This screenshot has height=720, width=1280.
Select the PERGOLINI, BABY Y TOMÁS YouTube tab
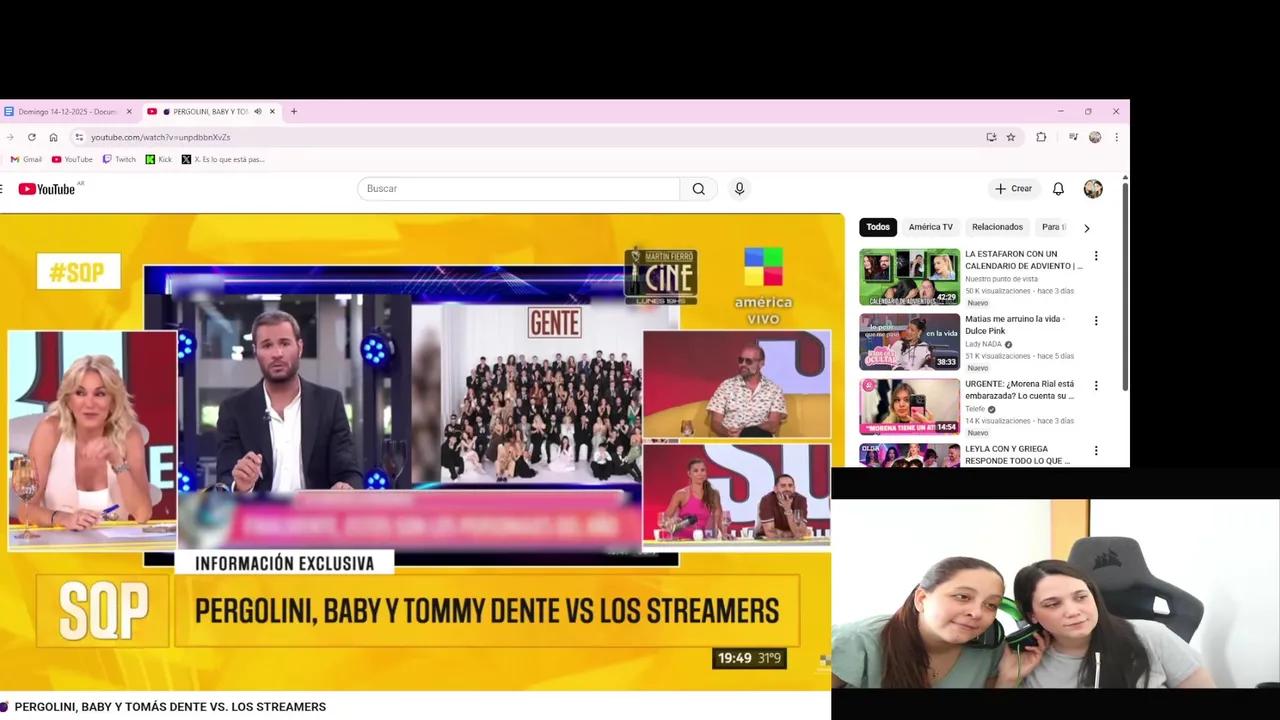(x=210, y=111)
